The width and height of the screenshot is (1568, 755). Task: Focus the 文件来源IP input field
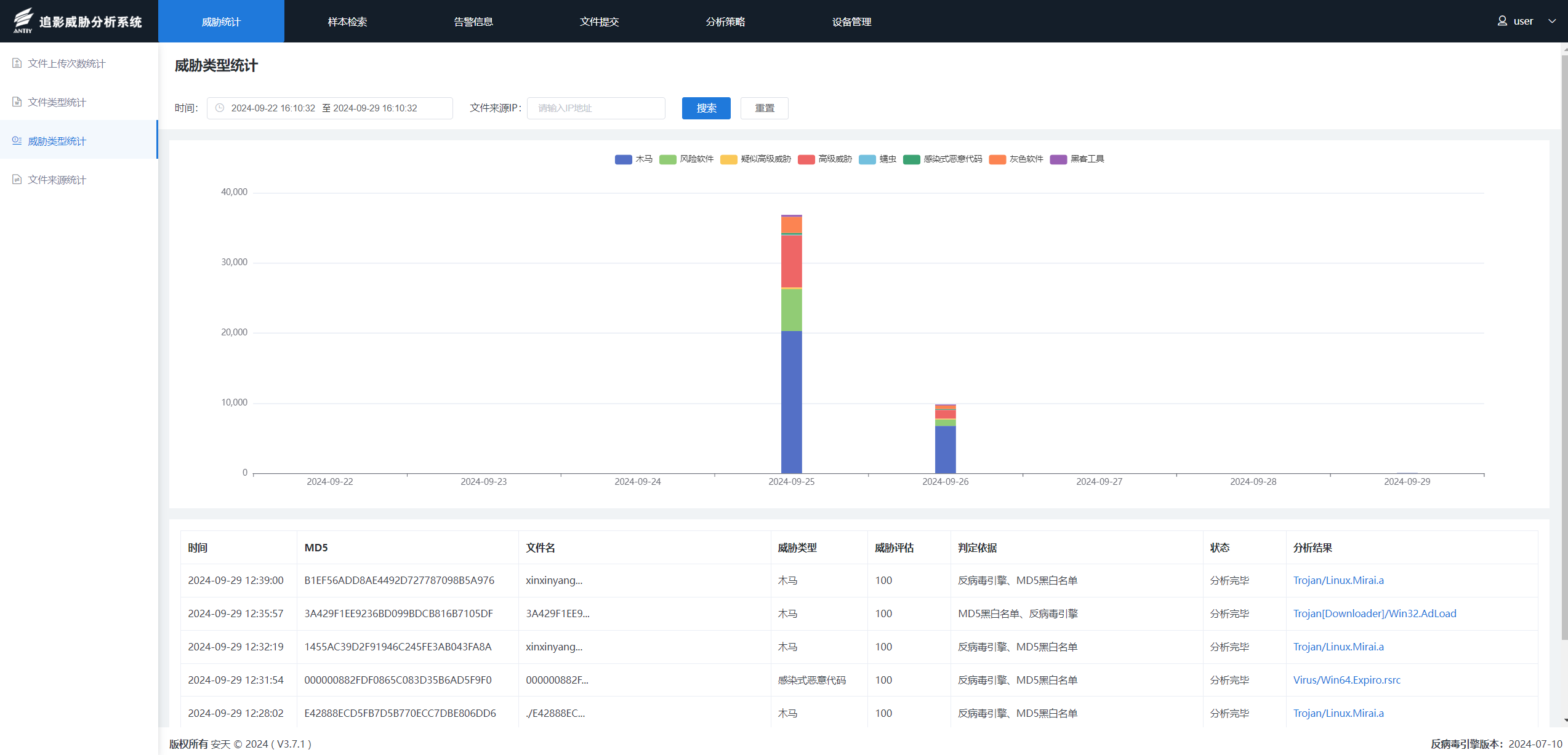click(x=596, y=108)
